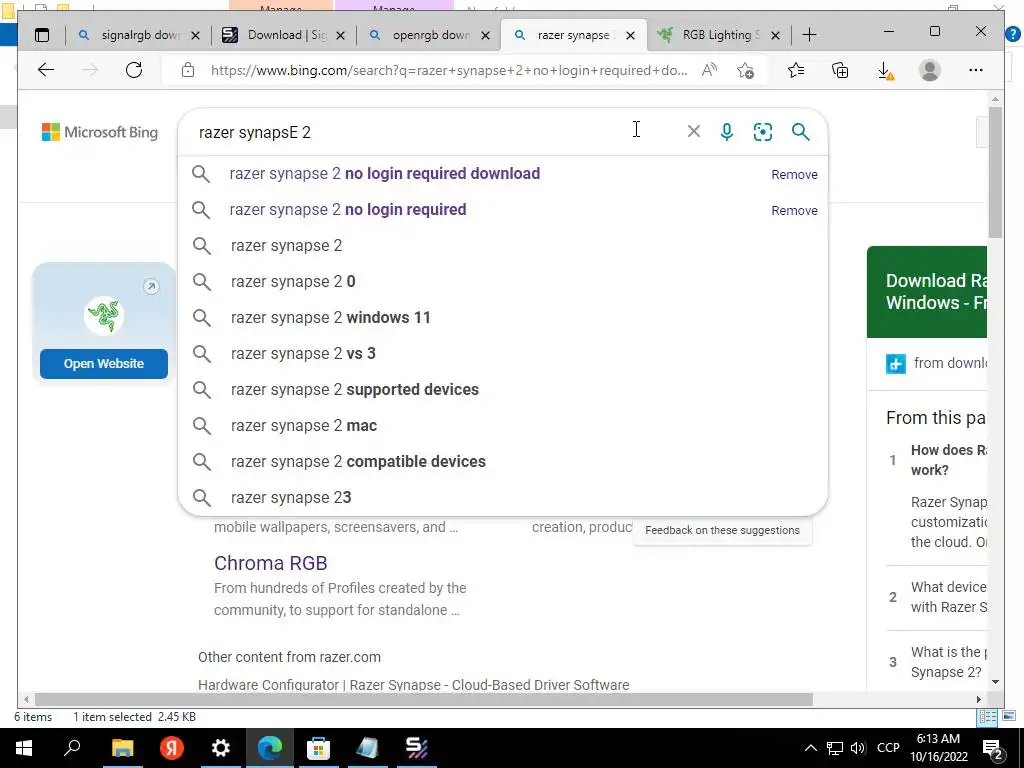
Task: Click Feedback on these suggestions
Action: 722,530
